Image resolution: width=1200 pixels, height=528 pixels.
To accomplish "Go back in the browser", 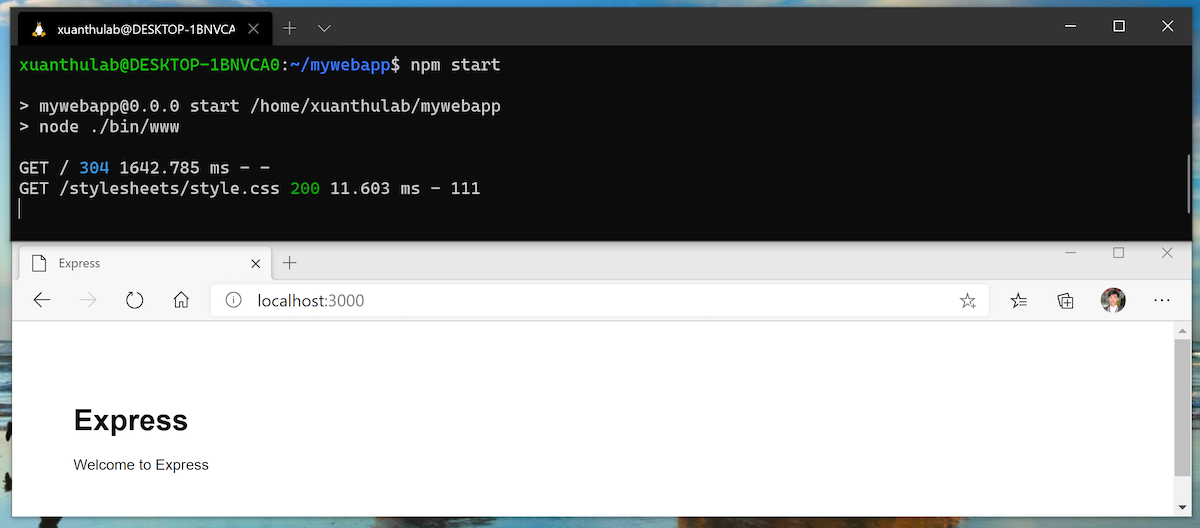I will [42, 300].
